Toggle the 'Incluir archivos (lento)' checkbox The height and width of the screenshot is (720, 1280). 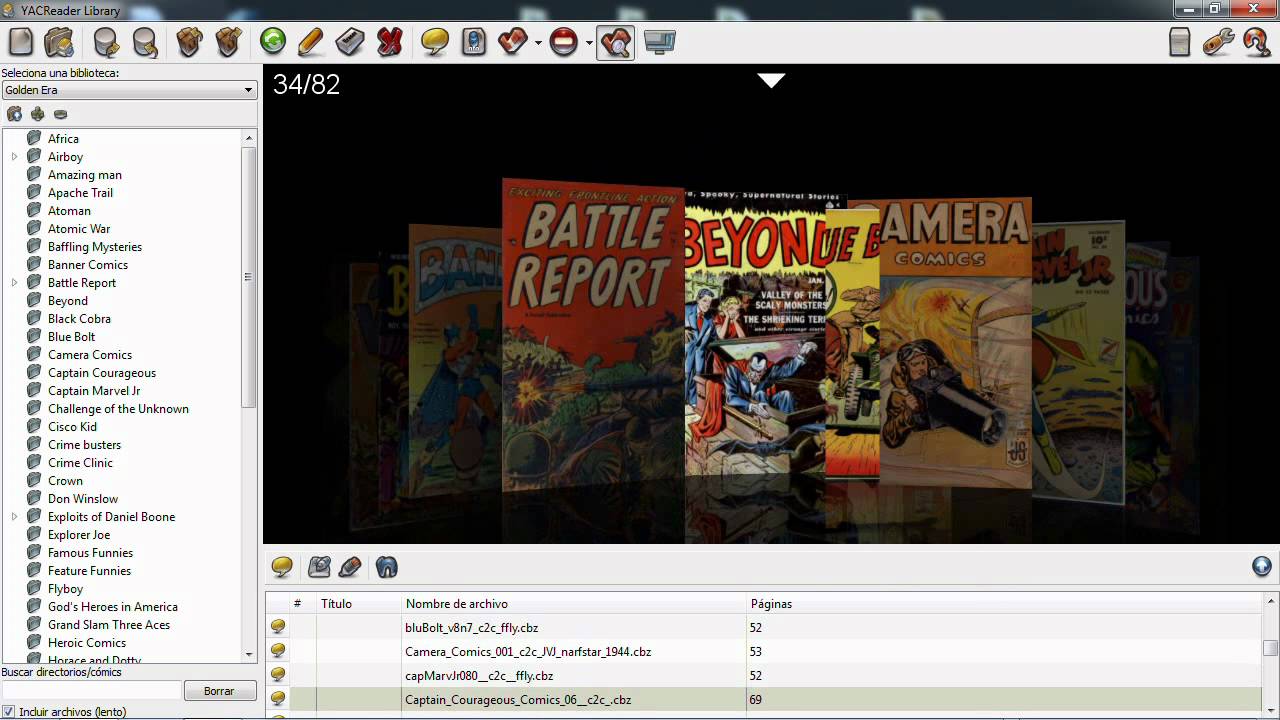pyautogui.click(x=9, y=712)
